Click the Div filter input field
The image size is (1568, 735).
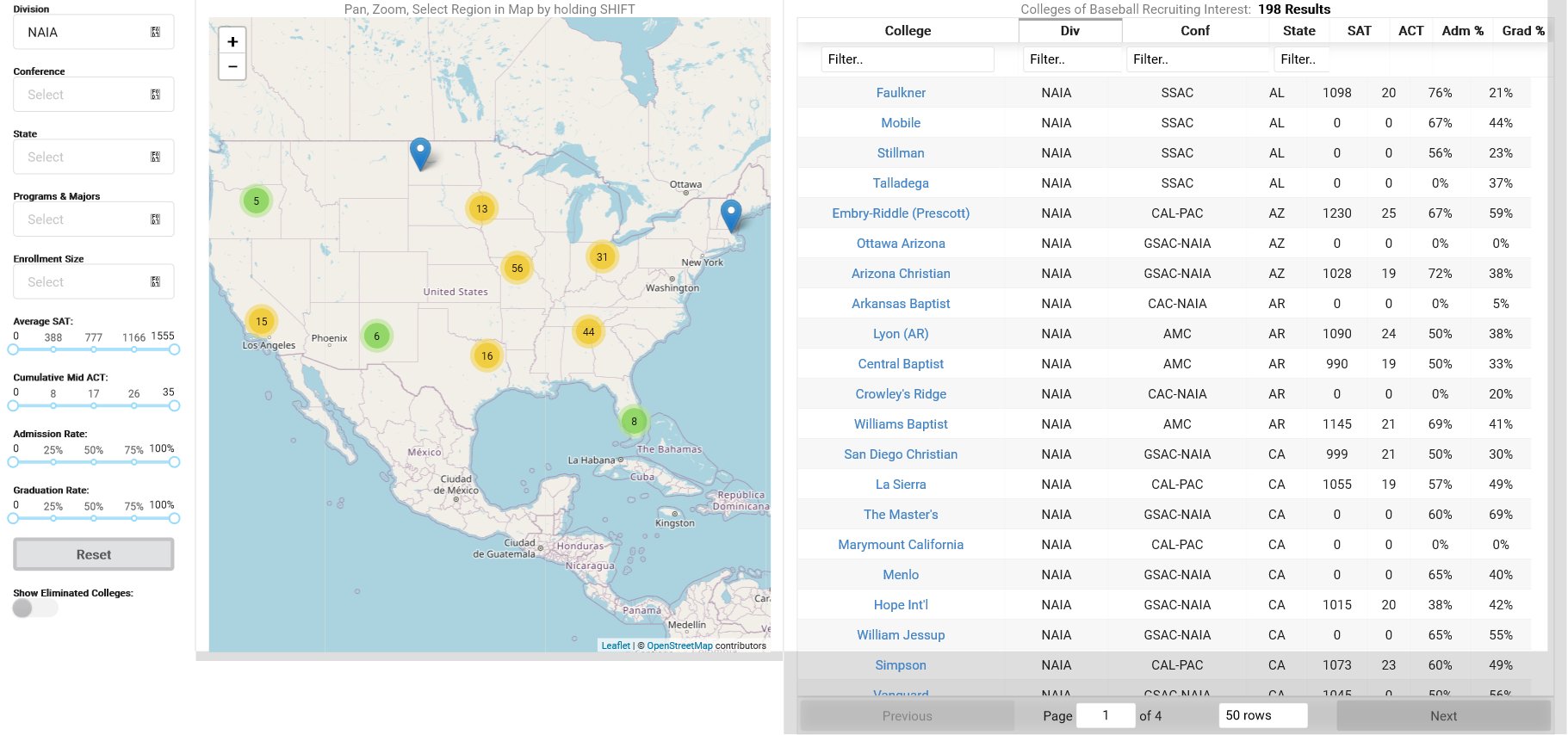pos(1073,59)
